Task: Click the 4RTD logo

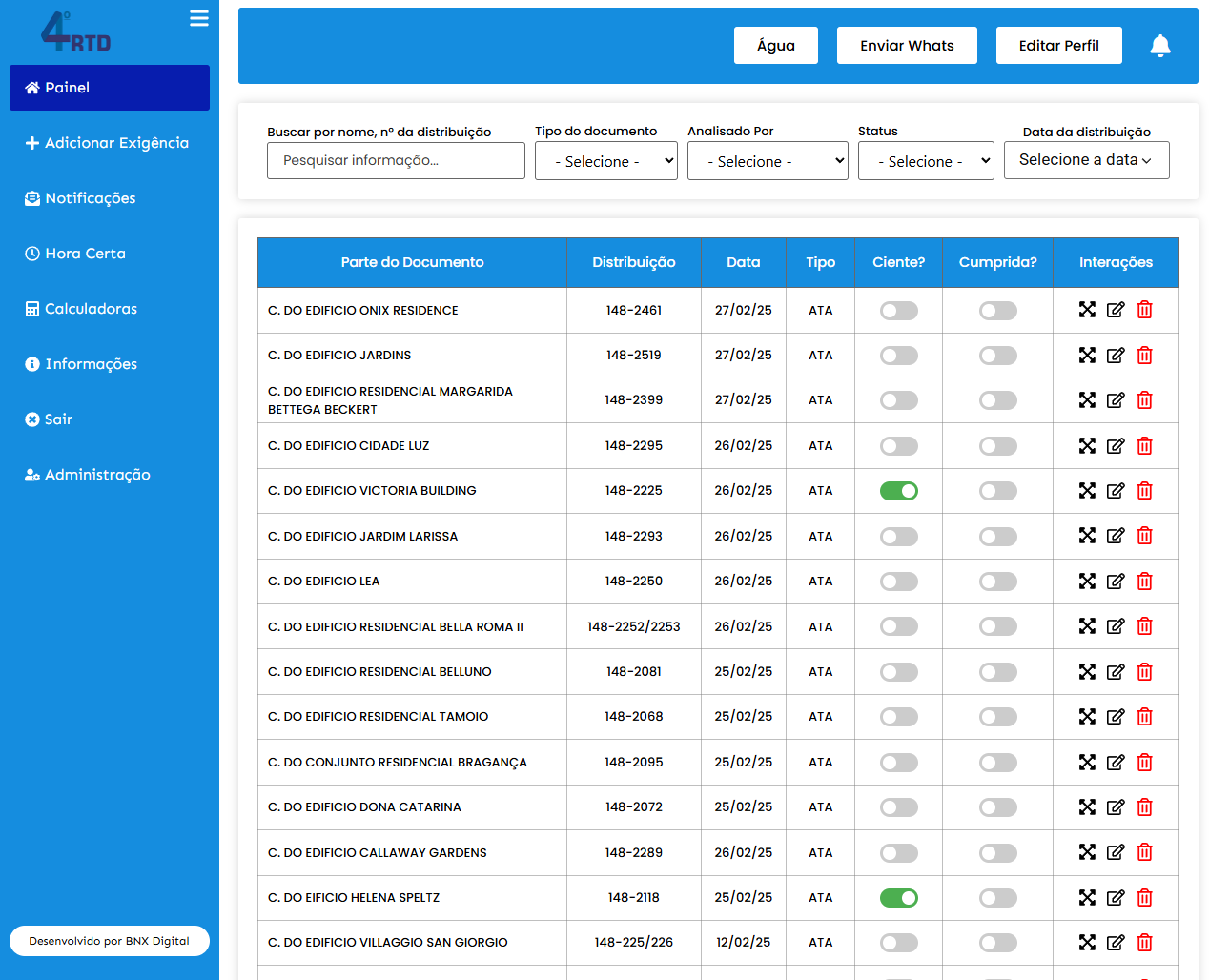Action: (76, 32)
